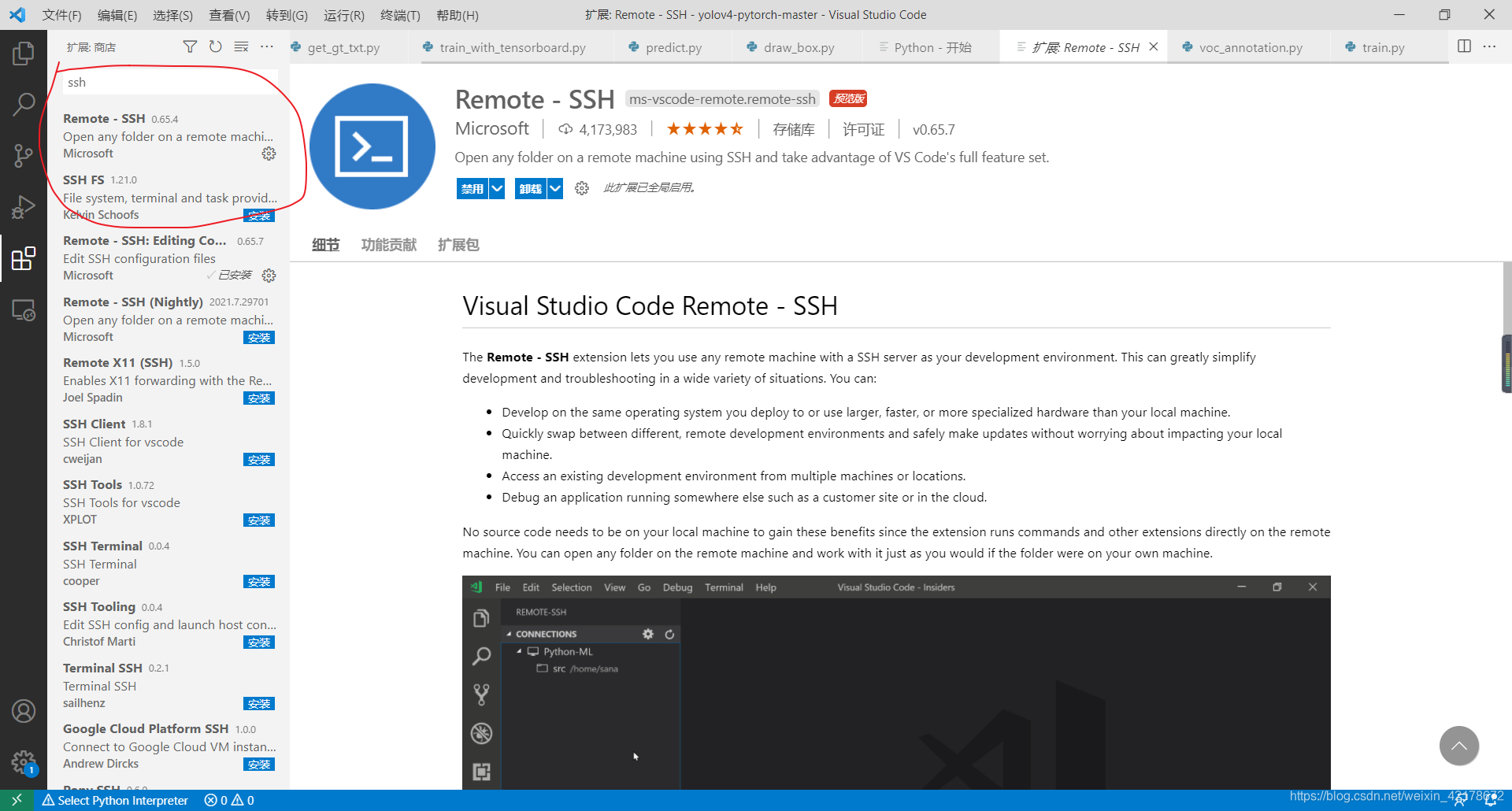Select the 扩展包 extension pack tab
The height and width of the screenshot is (811, 1512).
point(458,245)
